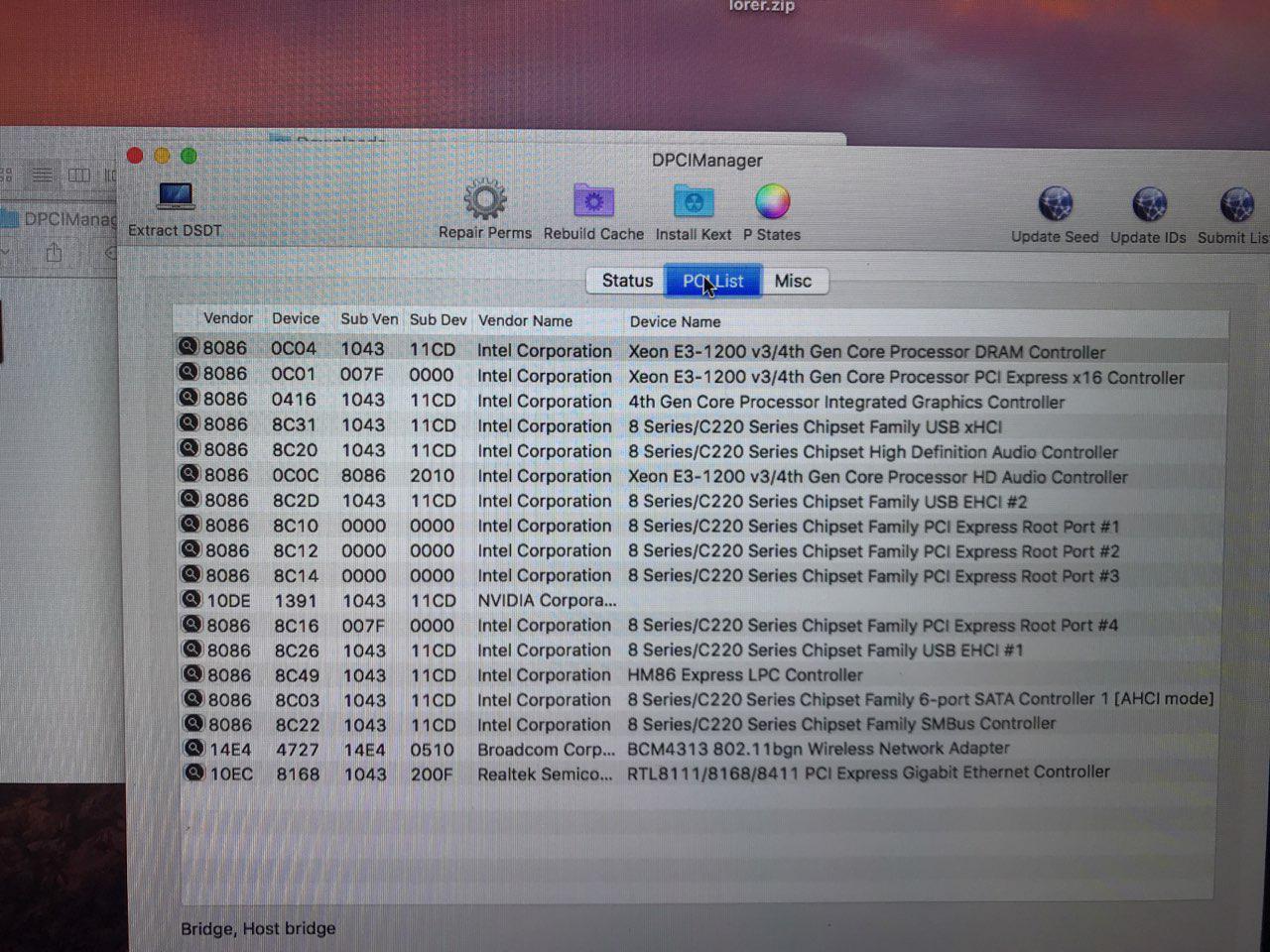Image resolution: width=1270 pixels, height=952 pixels.
Task: Open the P States color wheel icon
Action: [x=772, y=201]
